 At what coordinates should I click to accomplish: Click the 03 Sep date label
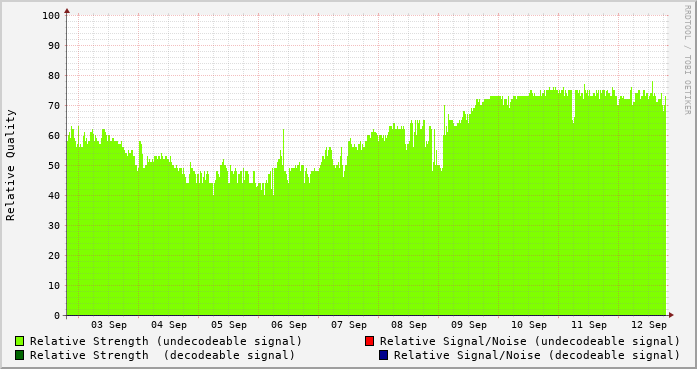click(109, 325)
